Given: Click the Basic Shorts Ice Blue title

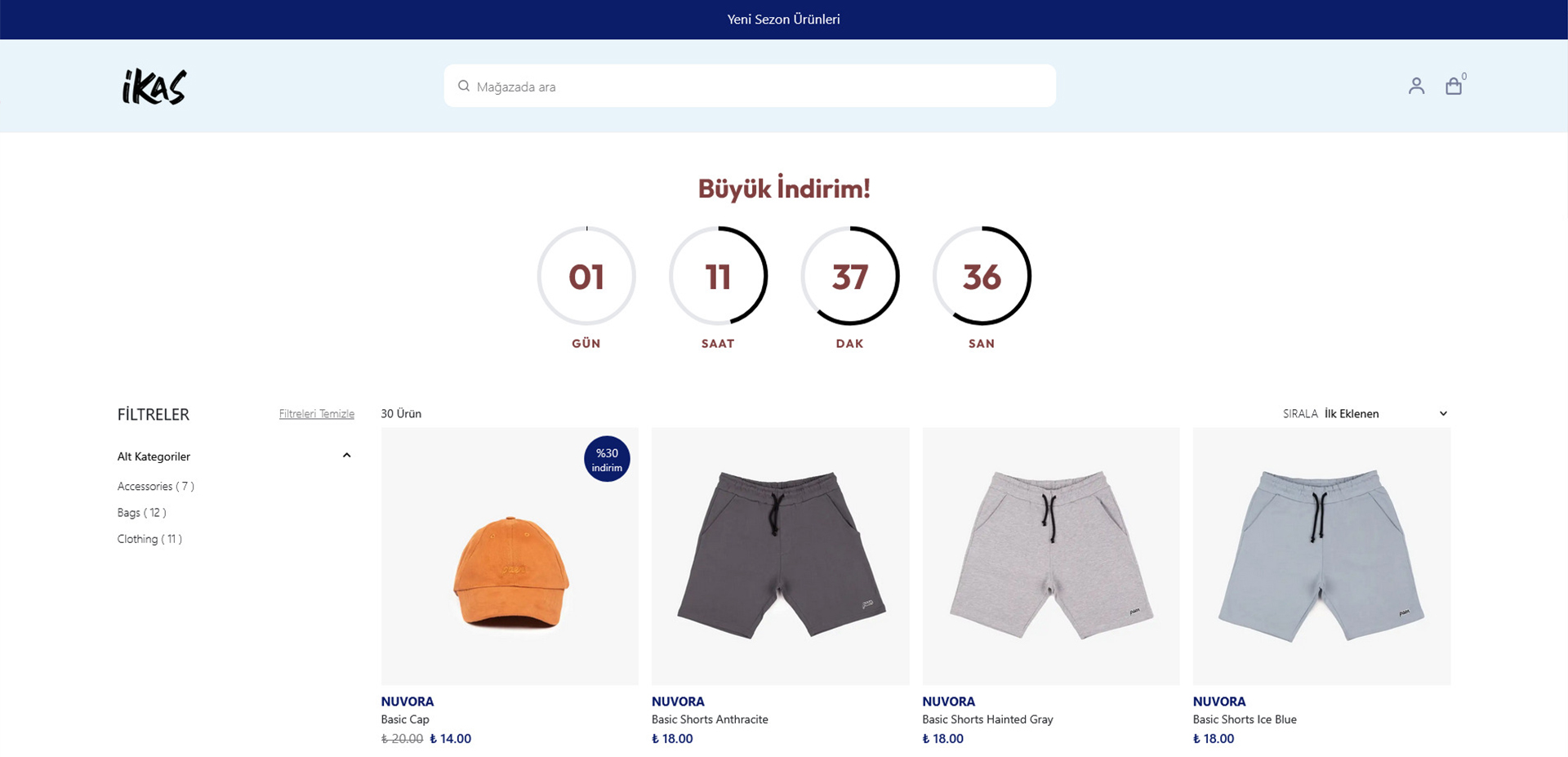Looking at the screenshot, I should (1245, 719).
